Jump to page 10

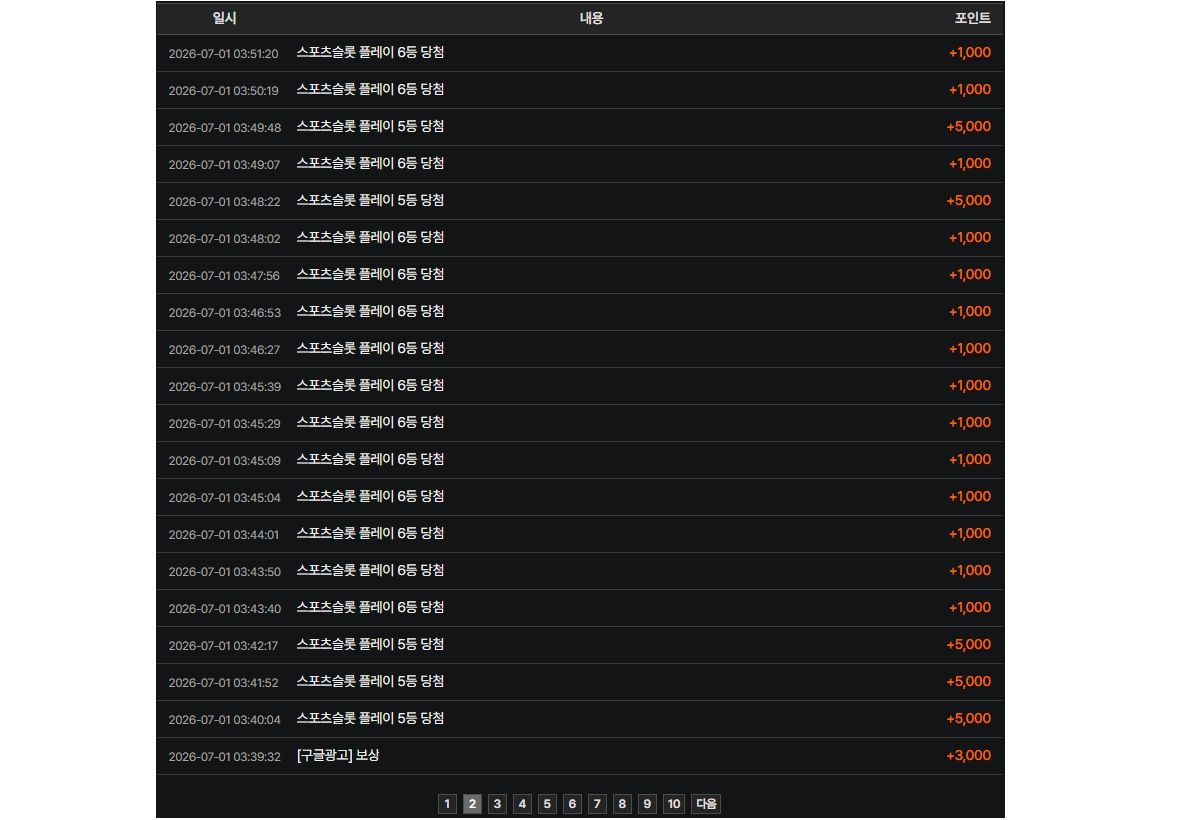(x=674, y=803)
